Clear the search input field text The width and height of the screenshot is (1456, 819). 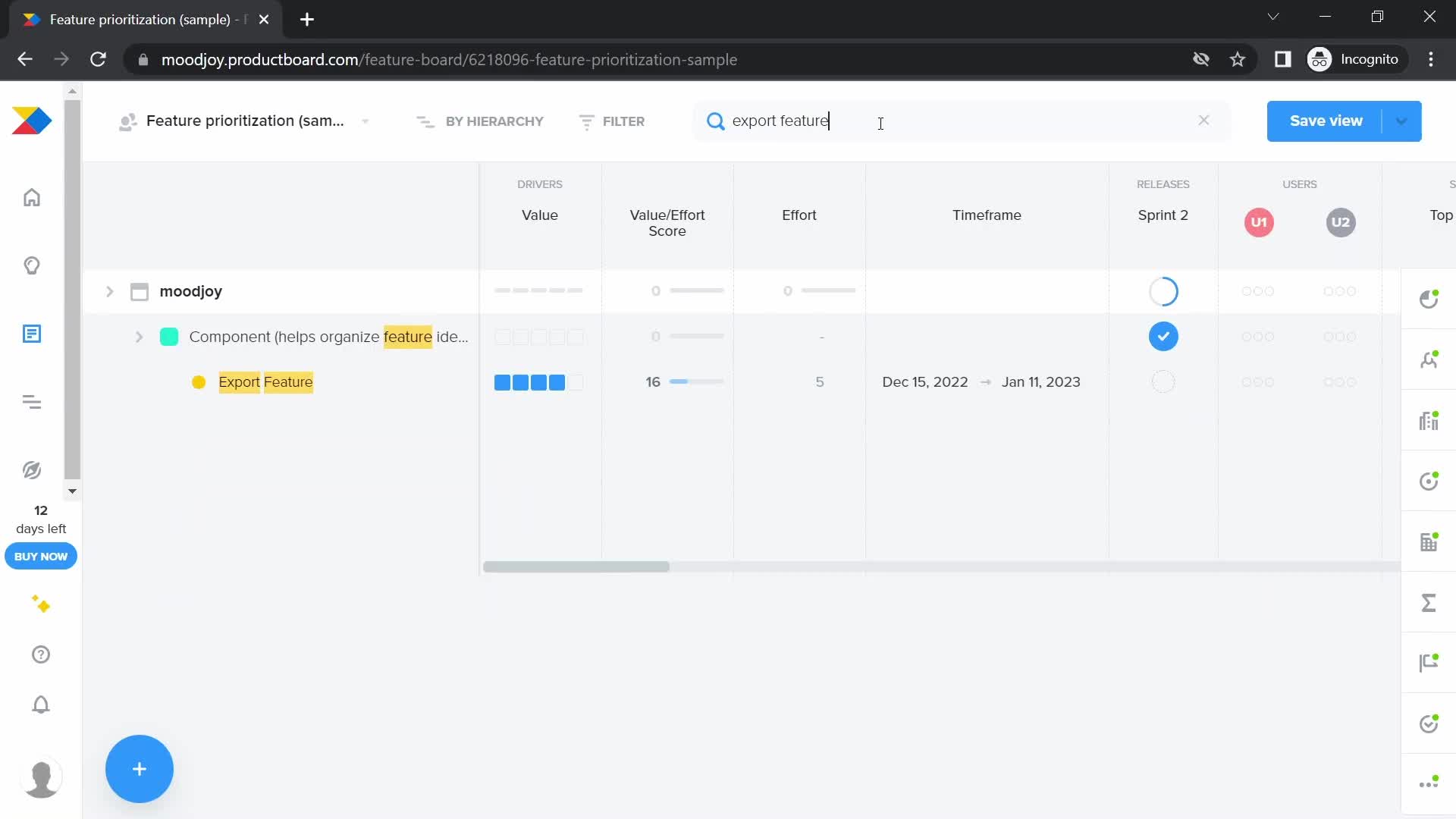1204,120
